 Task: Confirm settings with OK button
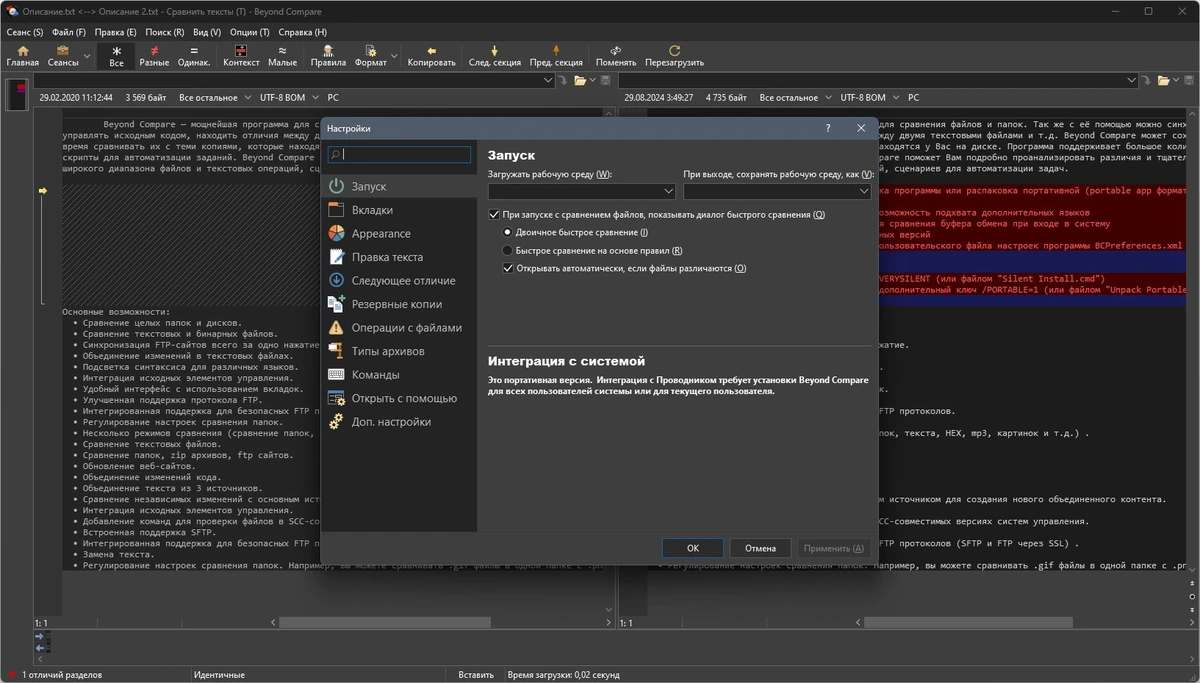coord(693,548)
